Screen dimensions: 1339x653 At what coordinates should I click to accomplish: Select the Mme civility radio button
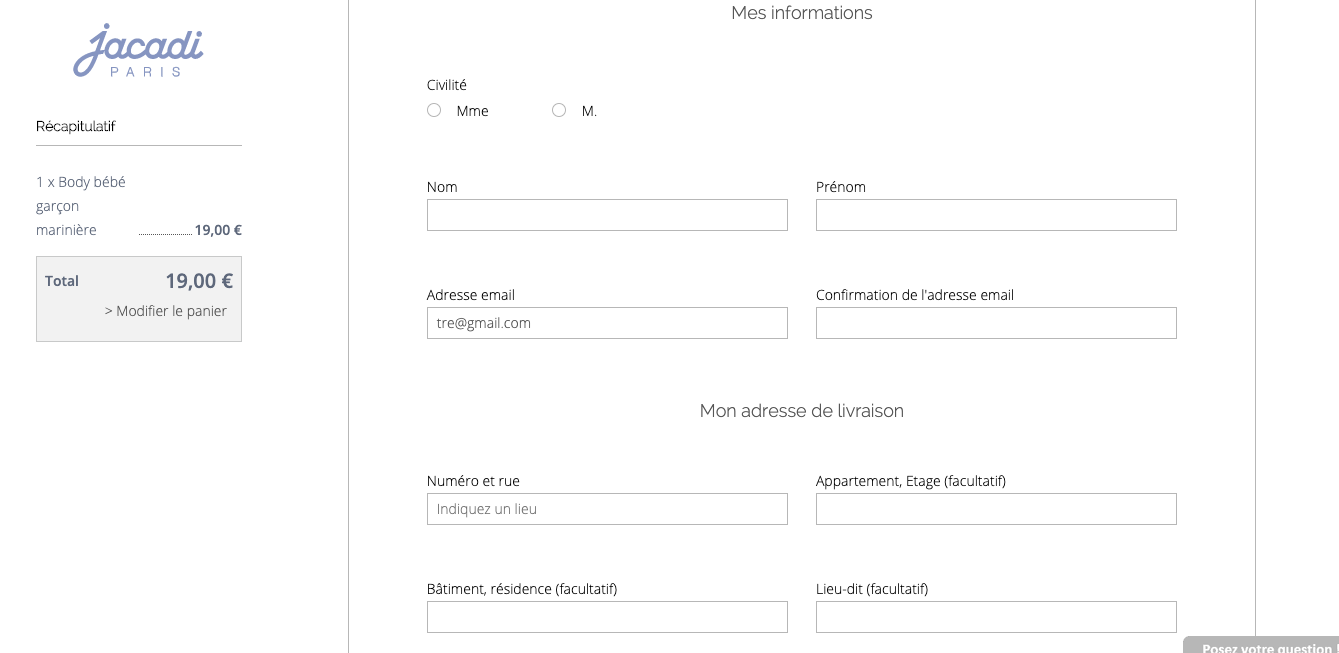point(434,110)
